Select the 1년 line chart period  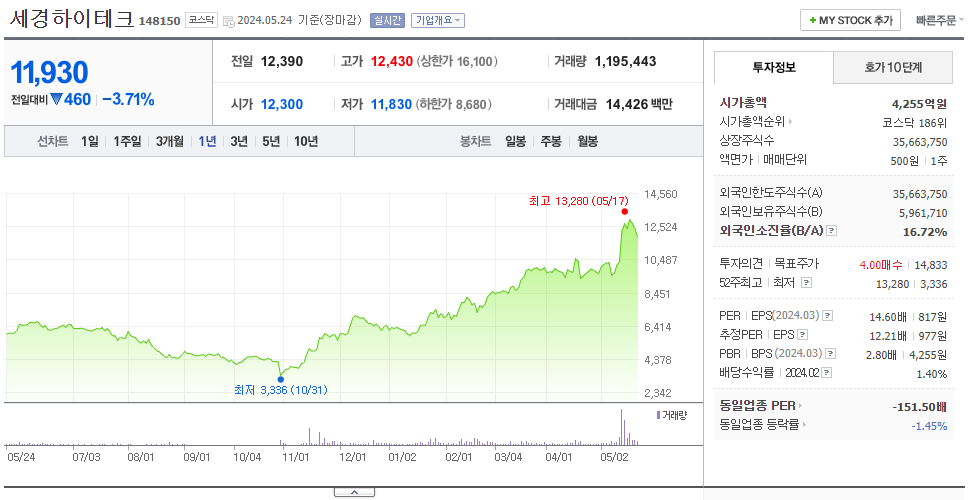pos(207,141)
